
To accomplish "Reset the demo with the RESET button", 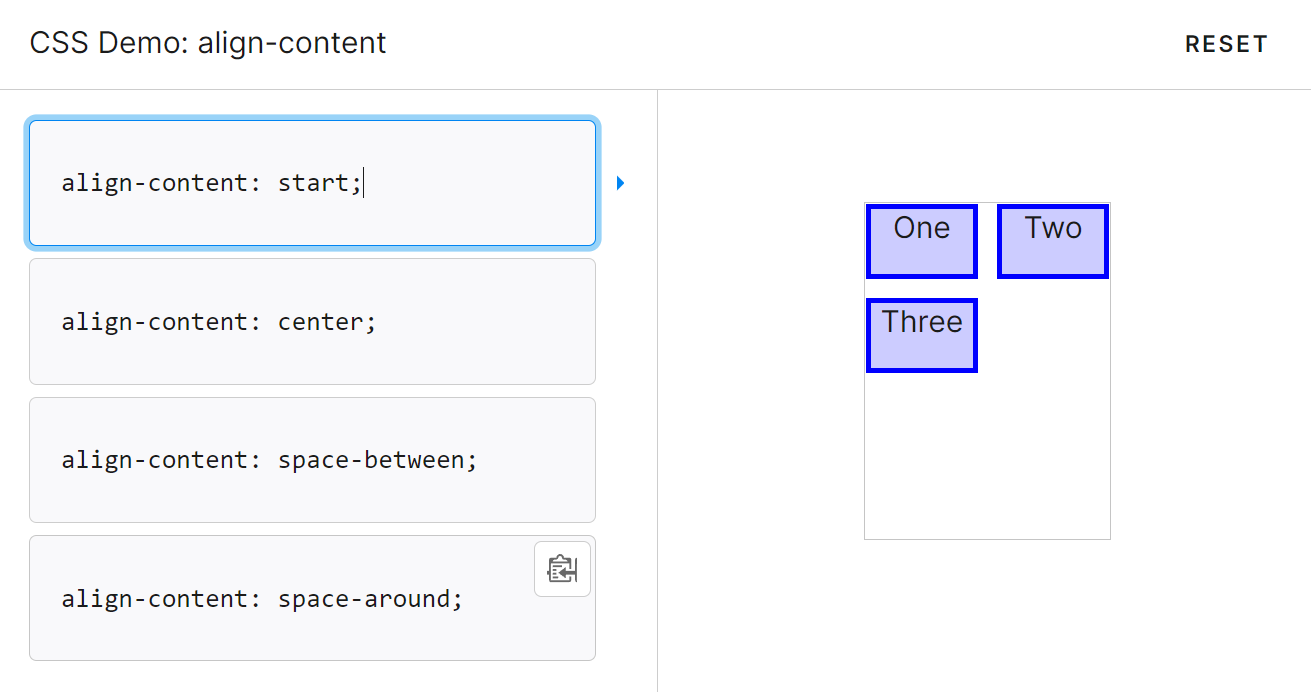I will (1226, 44).
